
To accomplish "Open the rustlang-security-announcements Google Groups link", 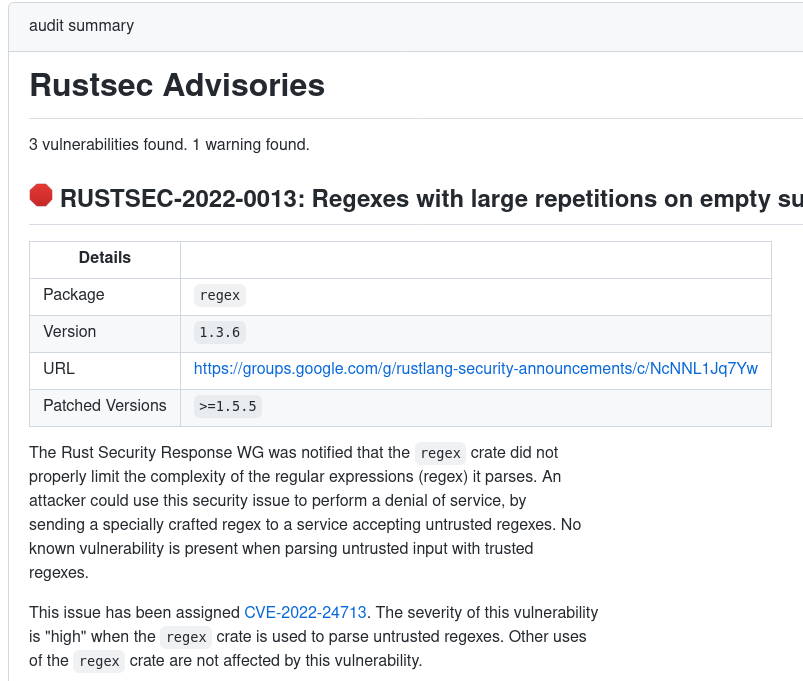I will click(x=476, y=369).
